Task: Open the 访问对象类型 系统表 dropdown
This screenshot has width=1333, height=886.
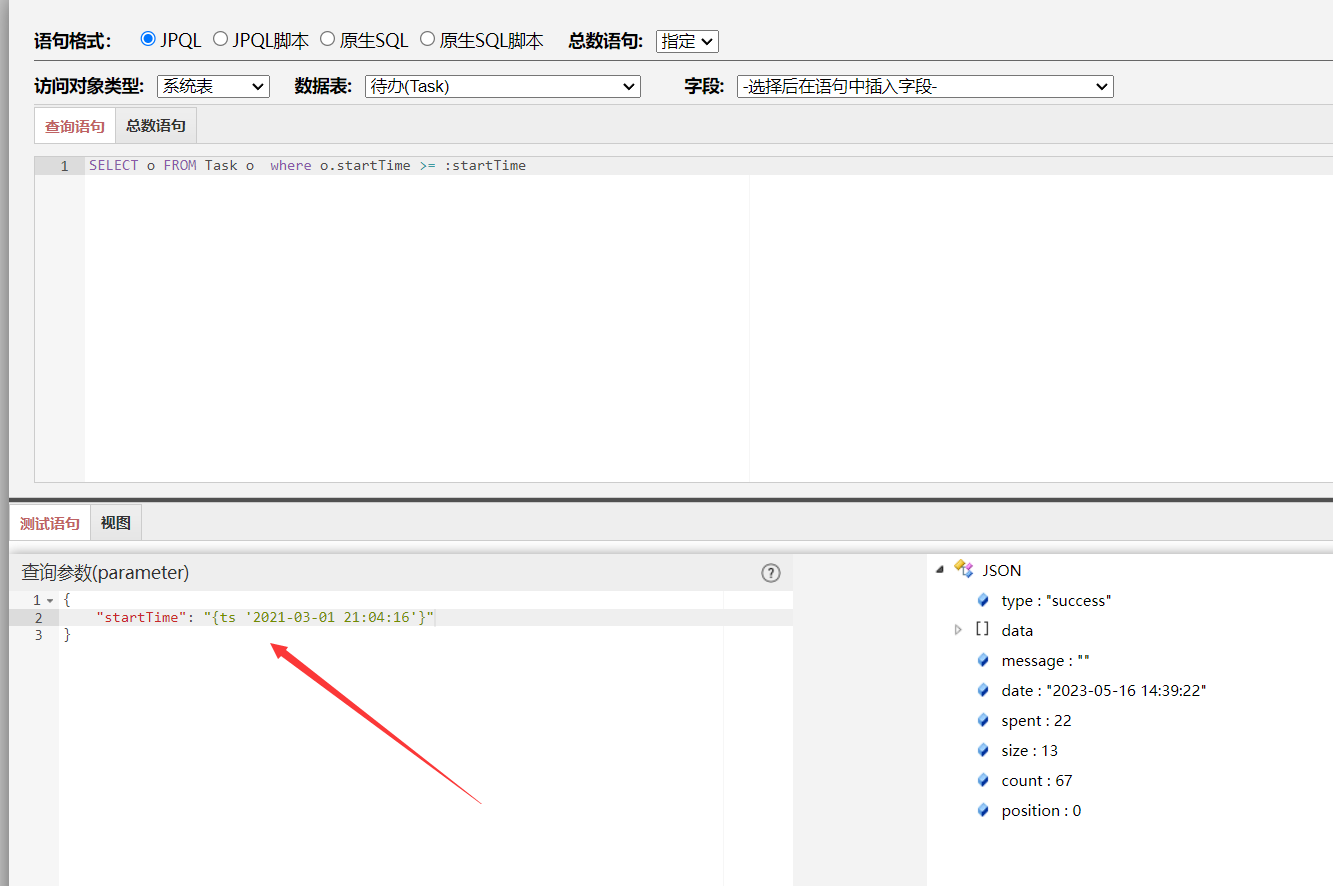Action: pyautogui.click(x=213, y=87)
